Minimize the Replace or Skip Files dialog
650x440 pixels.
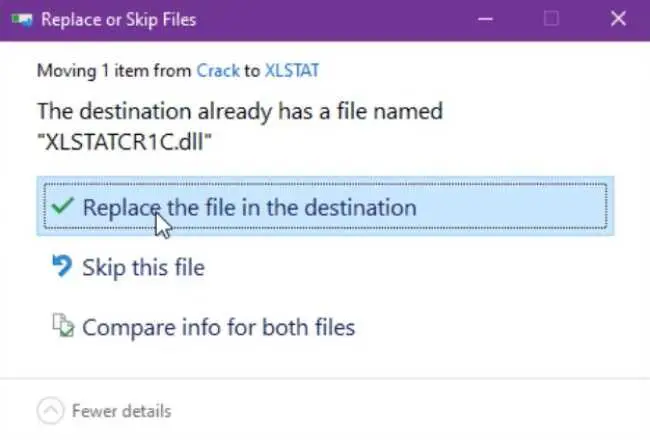click(485, 19)
